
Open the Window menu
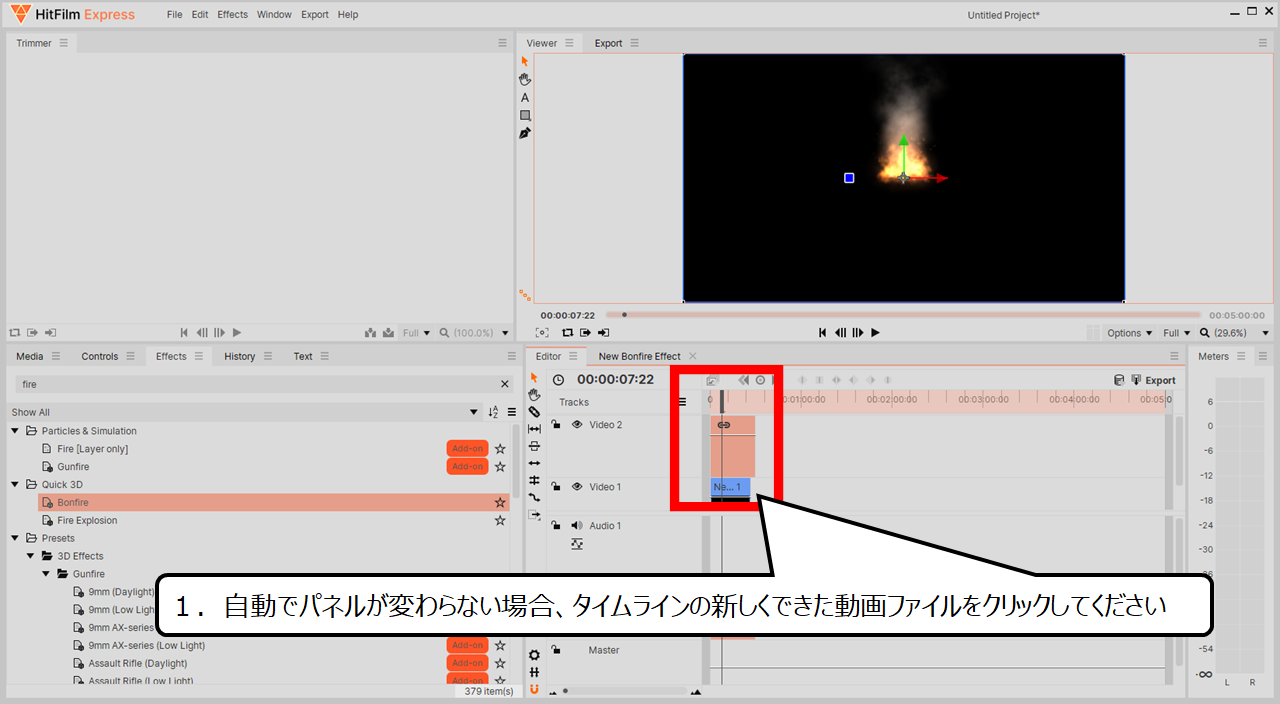coord(274,15)
